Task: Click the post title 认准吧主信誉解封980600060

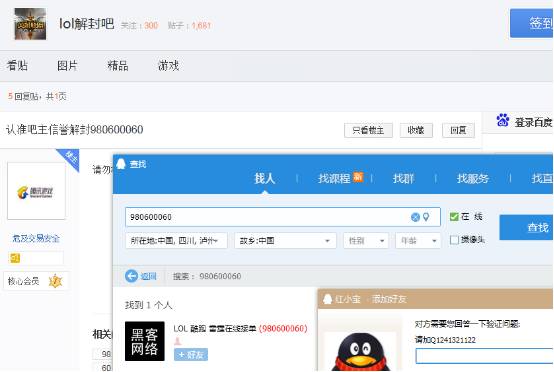Action: point(75,130)
